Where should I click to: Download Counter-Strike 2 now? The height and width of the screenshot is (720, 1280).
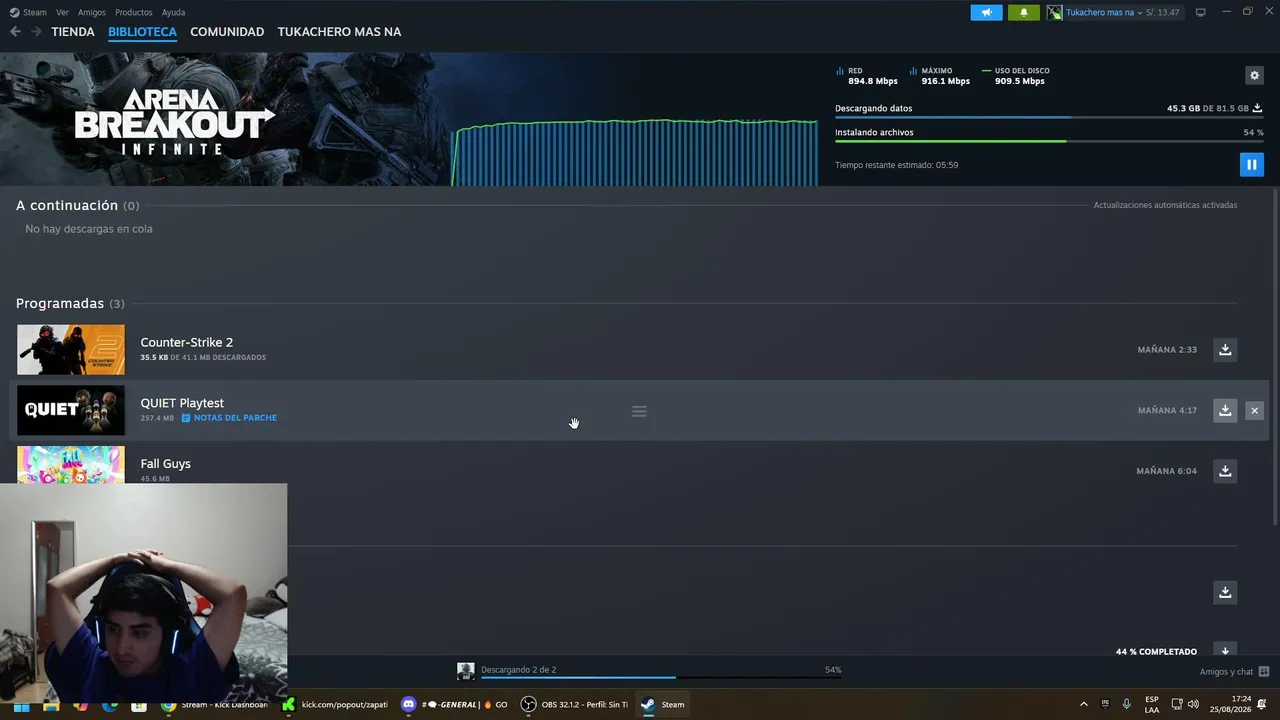[1225, 349]
